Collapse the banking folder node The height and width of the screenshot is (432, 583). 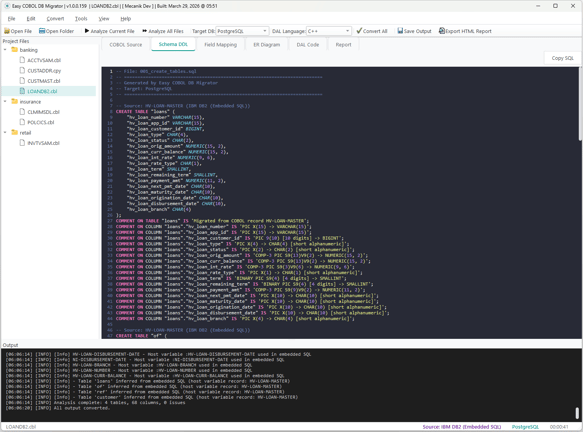tap(5, 50)
